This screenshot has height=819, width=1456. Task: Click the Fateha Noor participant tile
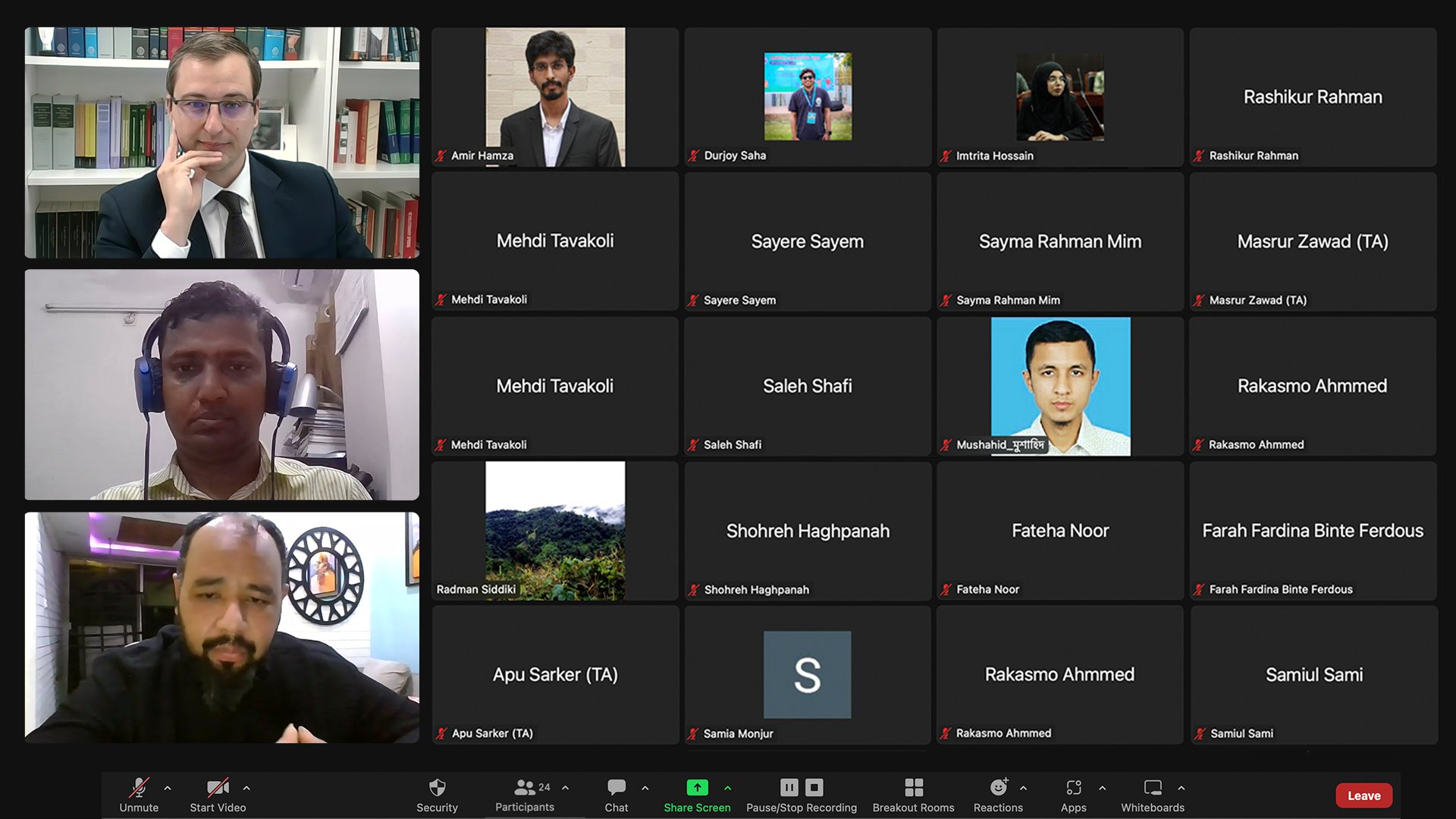coord(1060,531)
